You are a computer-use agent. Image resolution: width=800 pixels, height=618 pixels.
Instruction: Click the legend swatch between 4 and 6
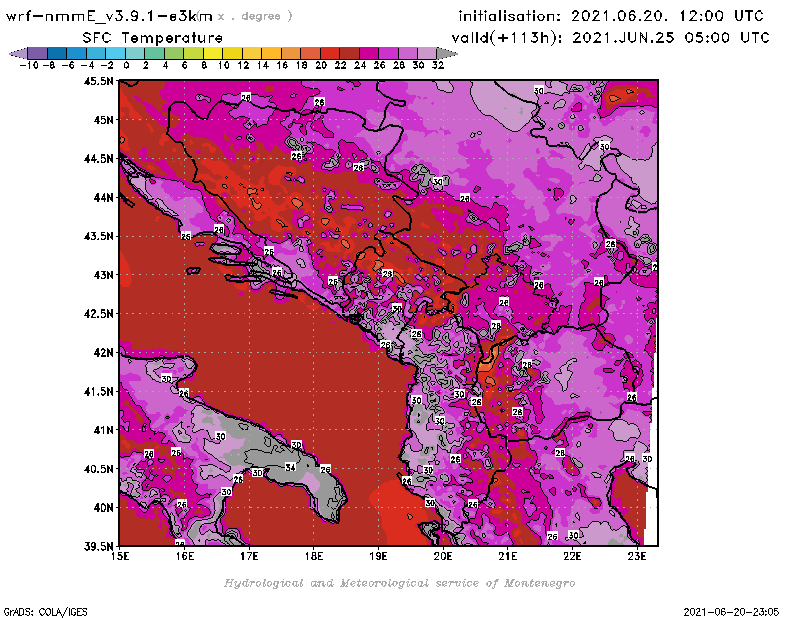coord(174,54)
